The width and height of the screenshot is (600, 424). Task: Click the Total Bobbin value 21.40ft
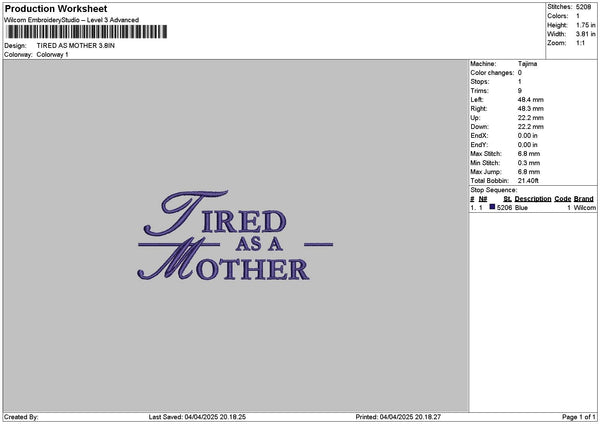528,181
